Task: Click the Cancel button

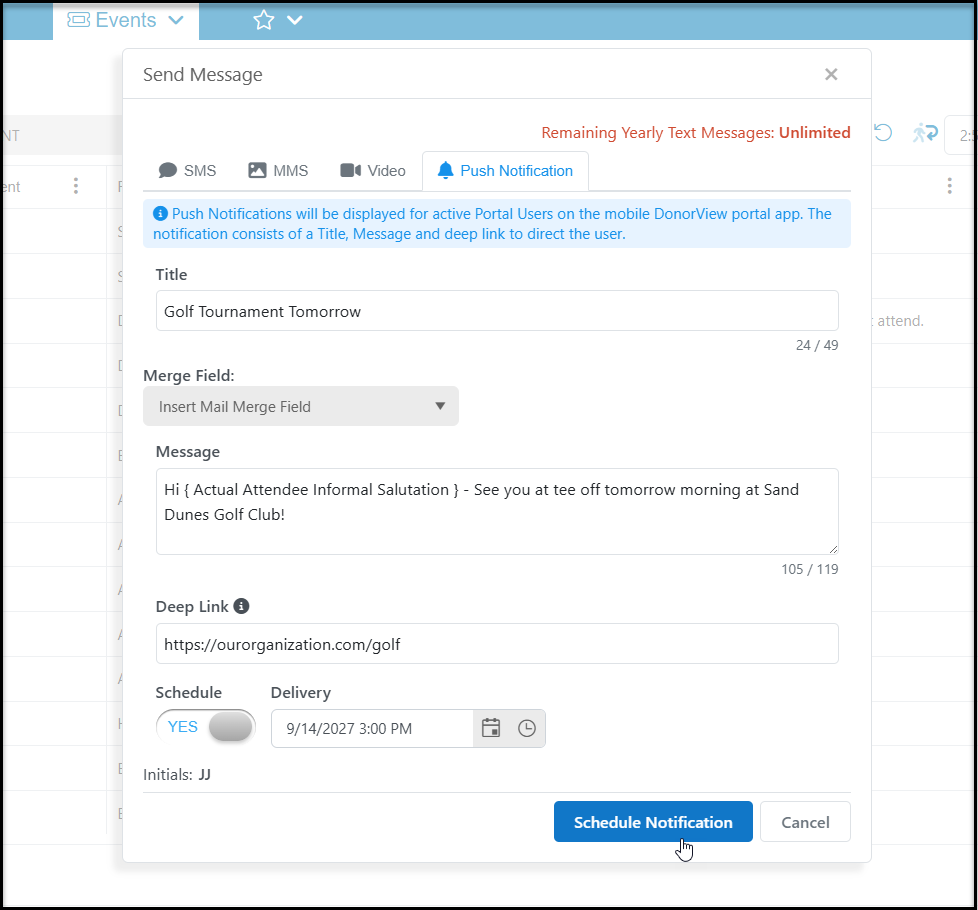Action: (805, 821)
